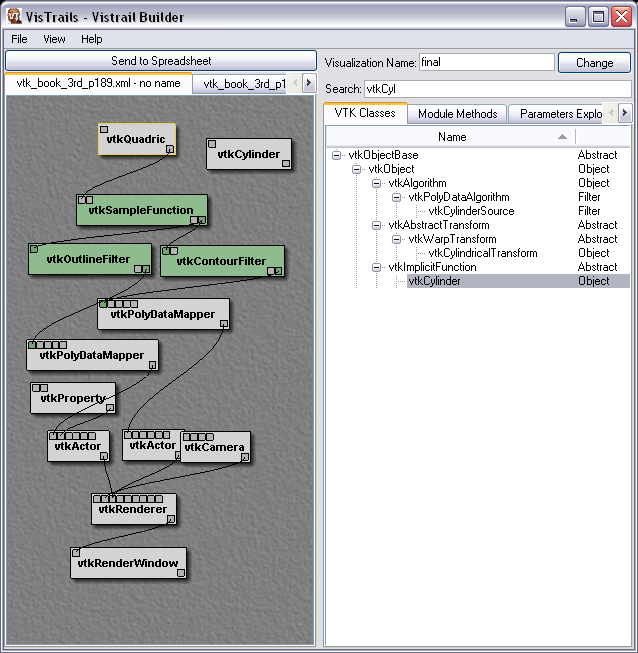This screenshot has height=653, width=638.
Task: Click vtkQuadric's output port square
Action: [x=170, y=149]
